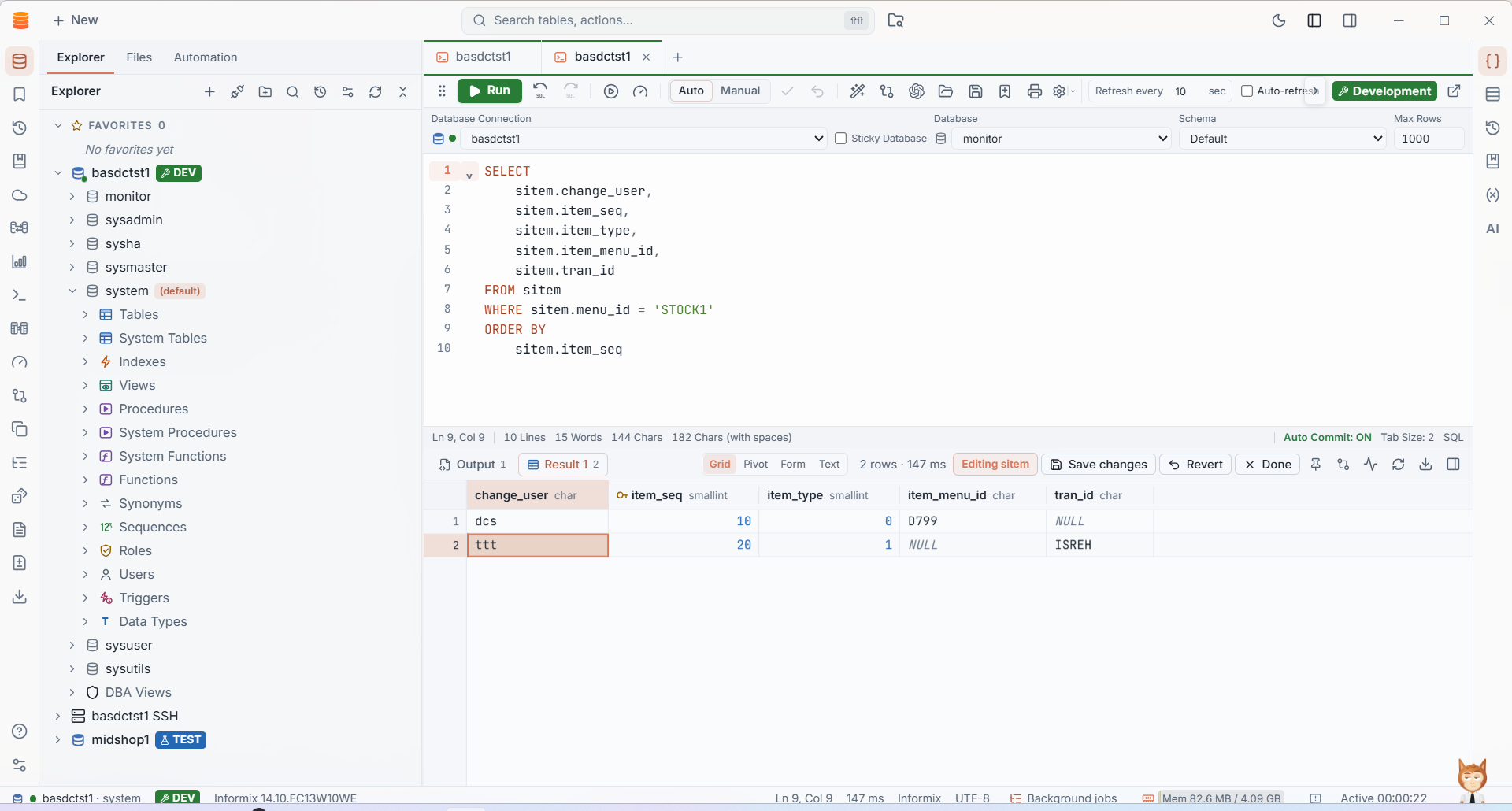Viewport: 1512px width, 811px height.
Task: Close the active basdctst1 editor tab
Action: 647,57
